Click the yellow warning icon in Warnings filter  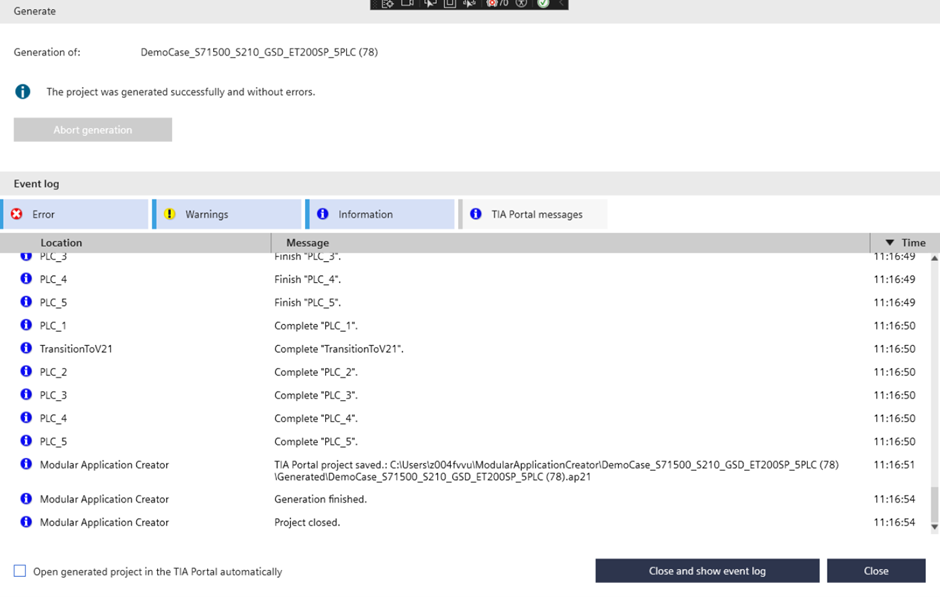point(170,214)
